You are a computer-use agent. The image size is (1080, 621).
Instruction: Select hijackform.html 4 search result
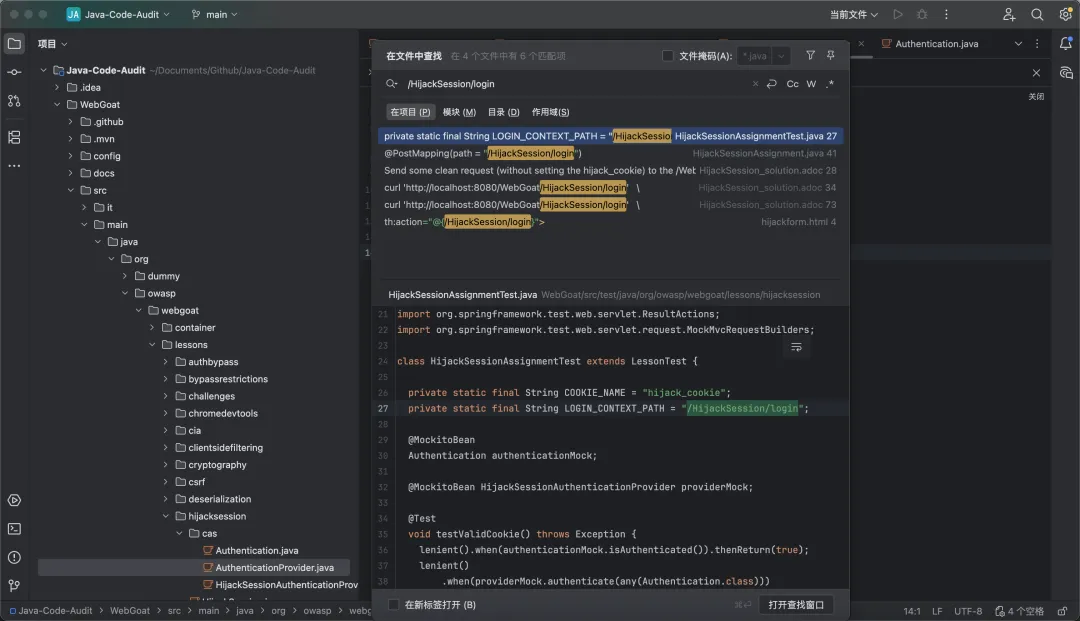coord(610,222)
